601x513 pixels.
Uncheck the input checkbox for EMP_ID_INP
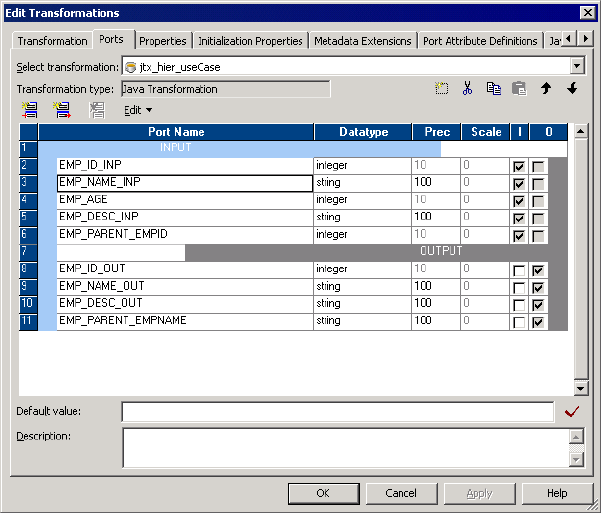pyautogui.click(x=518, y=166)
